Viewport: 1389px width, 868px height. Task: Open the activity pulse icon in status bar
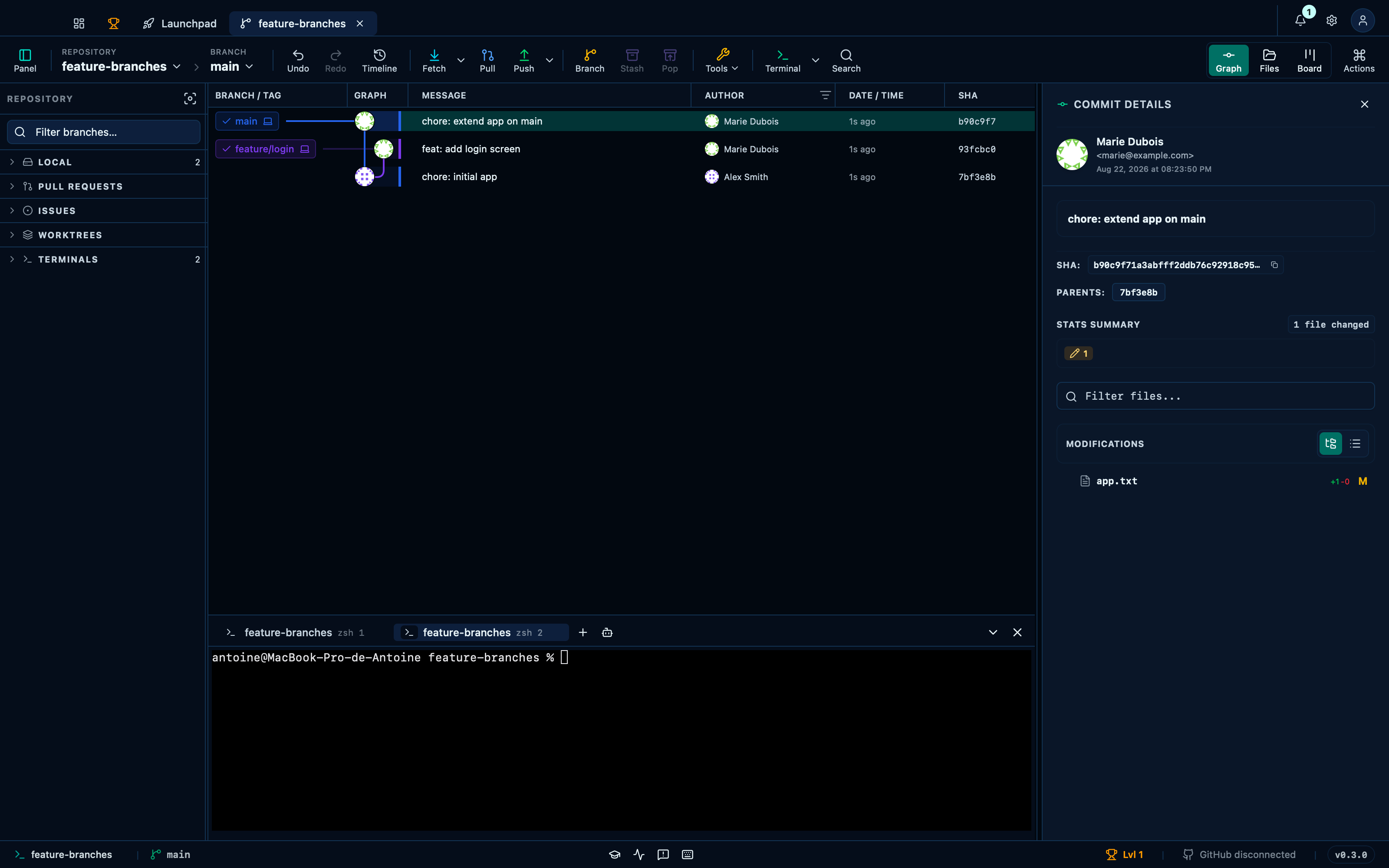coord(639,854)
